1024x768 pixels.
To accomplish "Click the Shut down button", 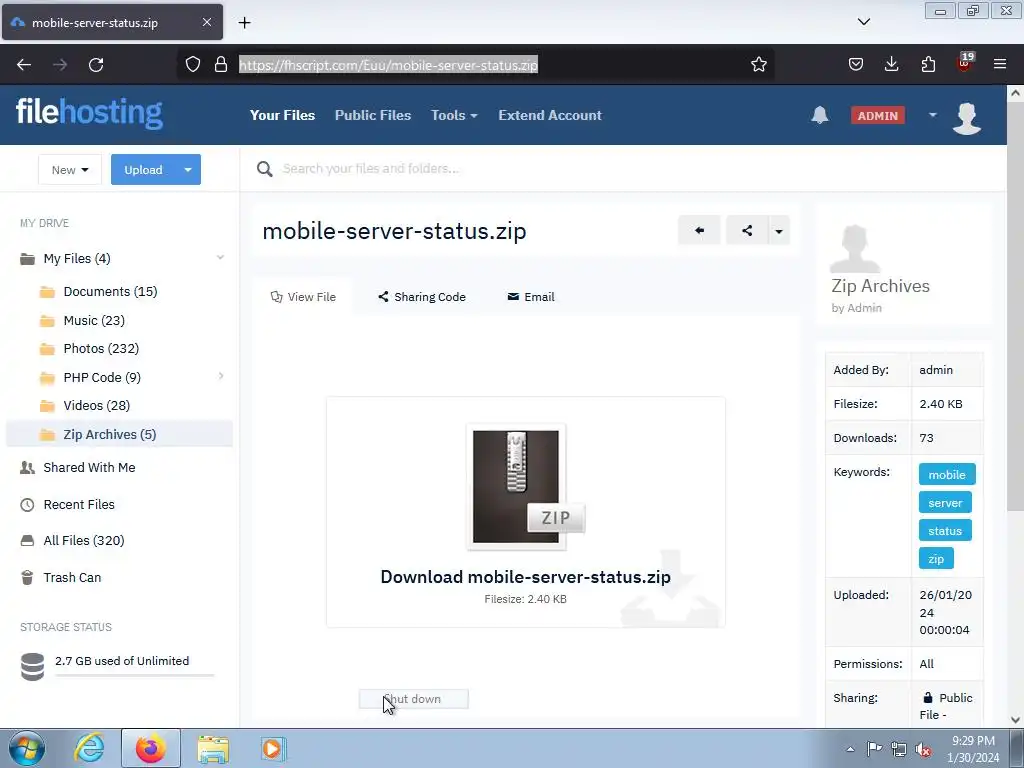I will pos(413,699).
